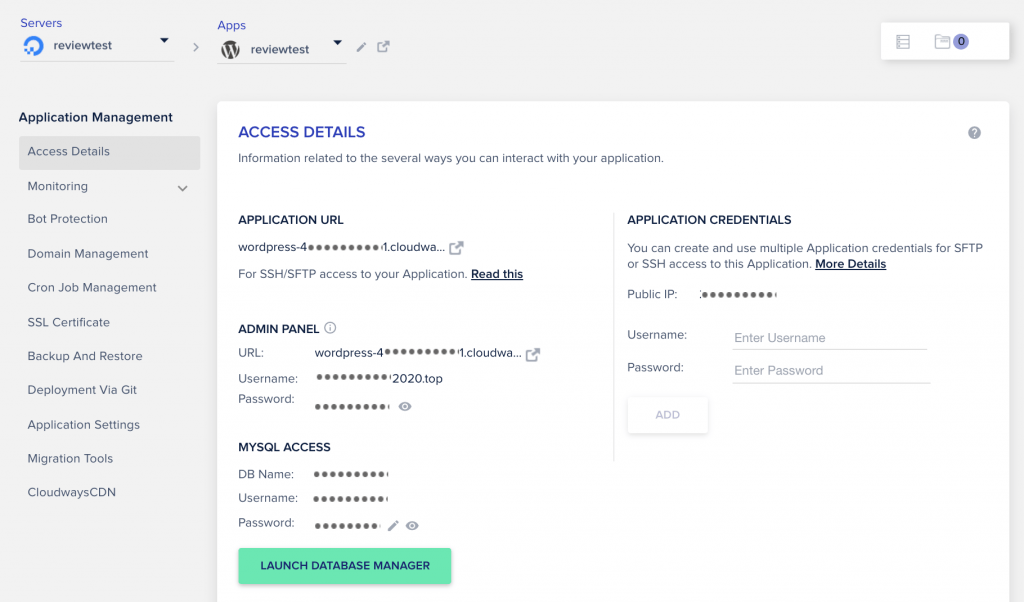Click the Admin Panel username ending 2020.top
Image resolution: width=1024 pixels, height=602 pixels.
pyautogui.click(x=379, y=378)
